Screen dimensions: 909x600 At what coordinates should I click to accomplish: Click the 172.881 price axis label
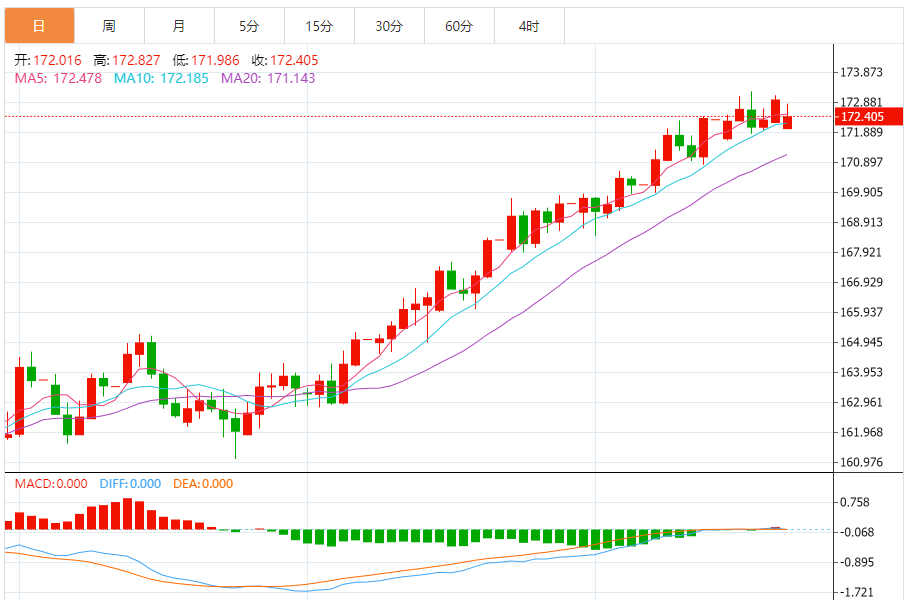[x=861, y=103]
